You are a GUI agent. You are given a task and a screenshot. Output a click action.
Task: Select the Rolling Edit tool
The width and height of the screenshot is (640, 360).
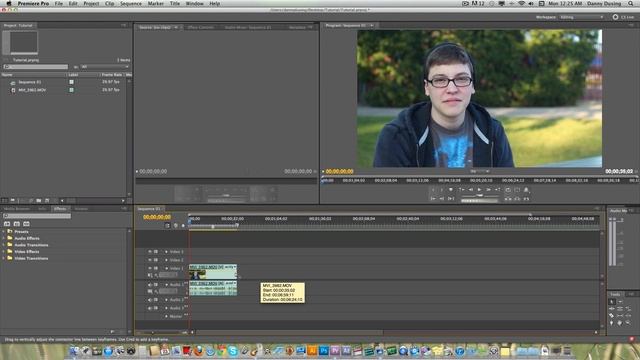[x=620, y=309]
